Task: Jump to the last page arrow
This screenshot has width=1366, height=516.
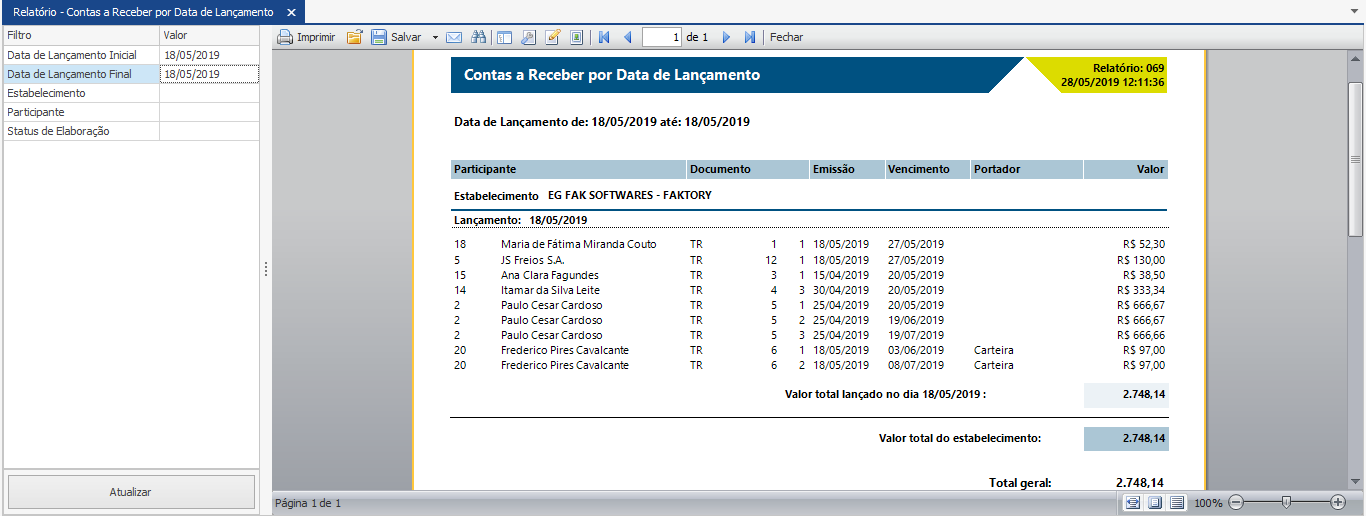Action: [x=750, y=37]
